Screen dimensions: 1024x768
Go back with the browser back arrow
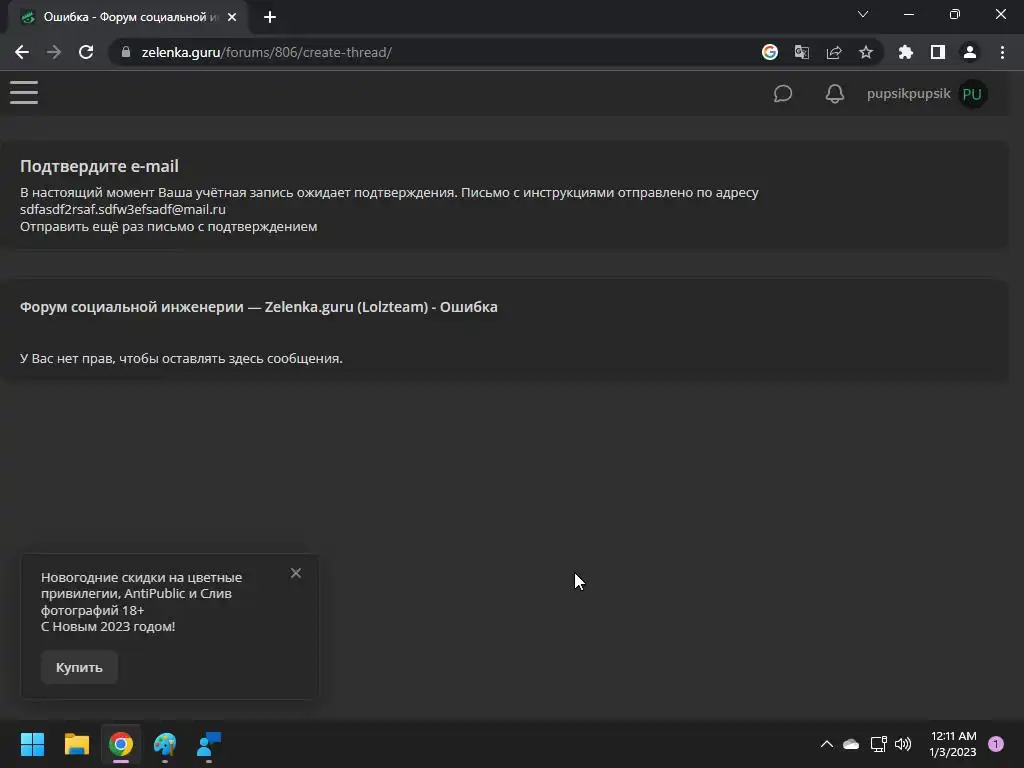pyautogui.click(x=22, y=52)
